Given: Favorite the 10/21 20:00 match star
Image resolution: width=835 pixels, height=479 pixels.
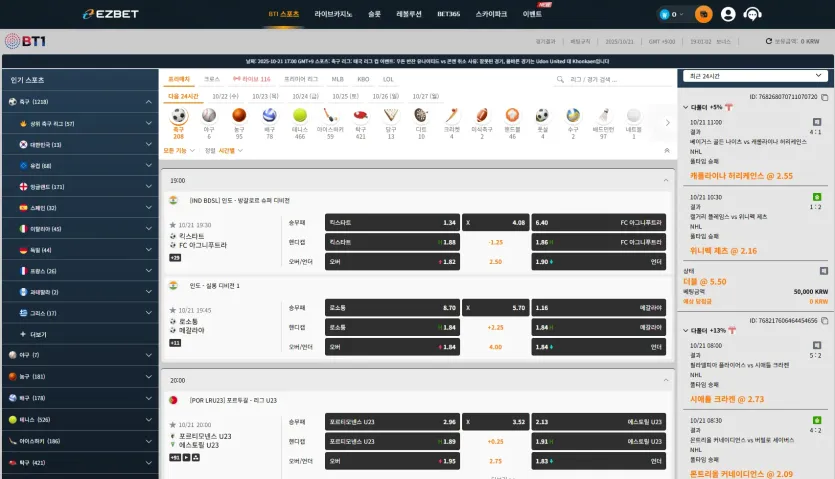Looking at the screenshot, I should pos(173,425).
